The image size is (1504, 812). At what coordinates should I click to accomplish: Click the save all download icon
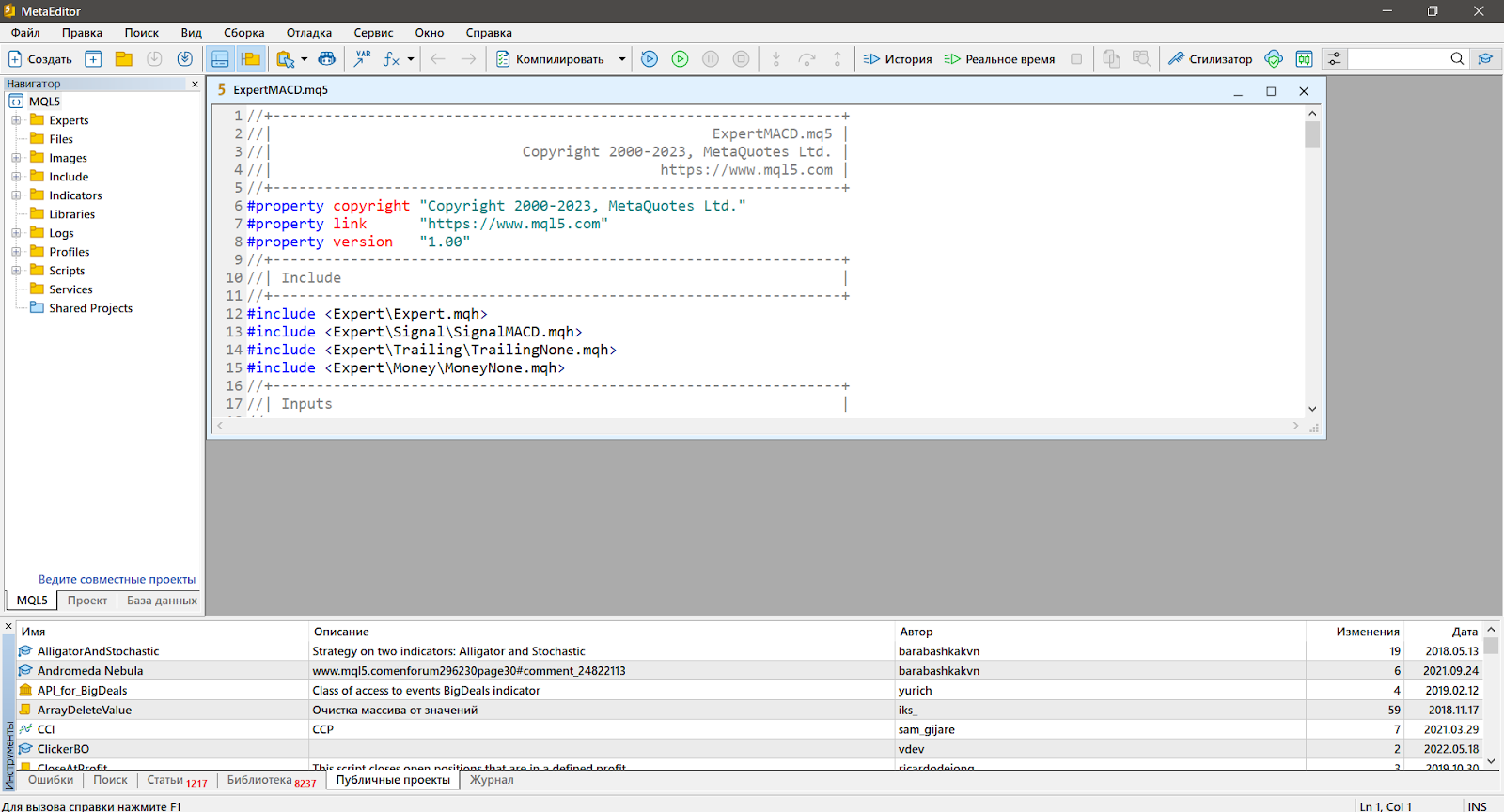(185, 59)
